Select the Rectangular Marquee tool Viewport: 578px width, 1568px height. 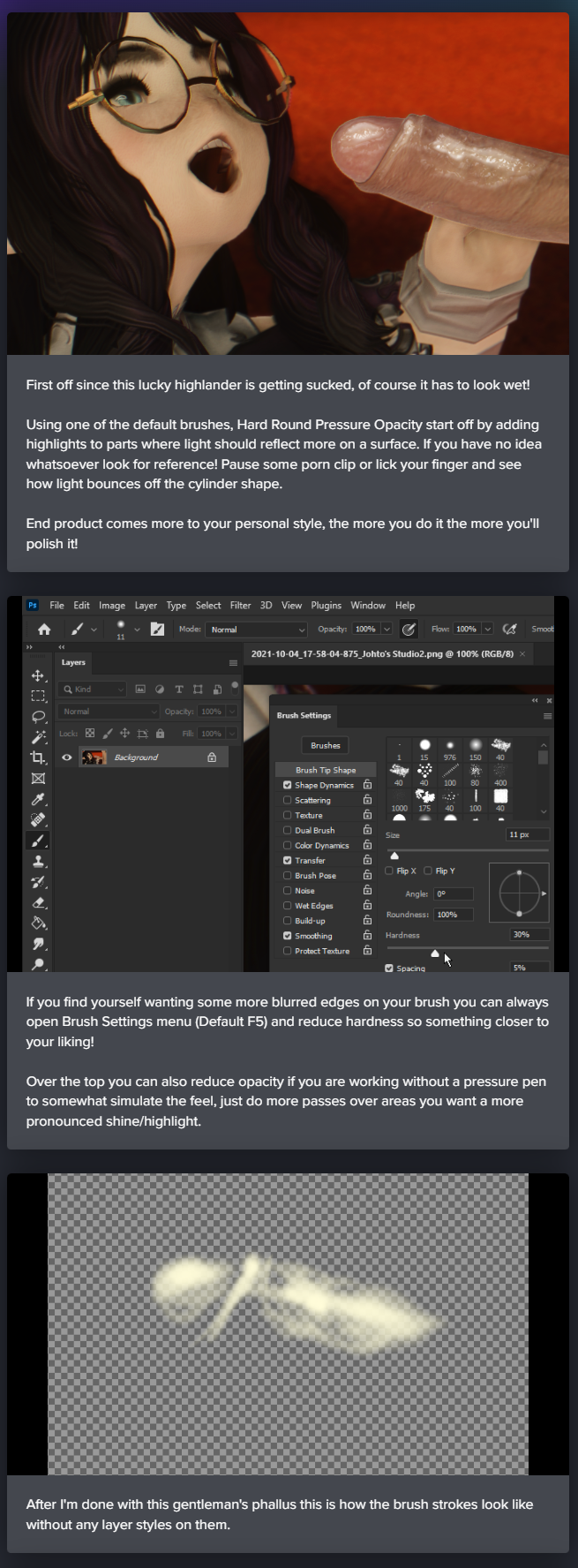point(37,696)
